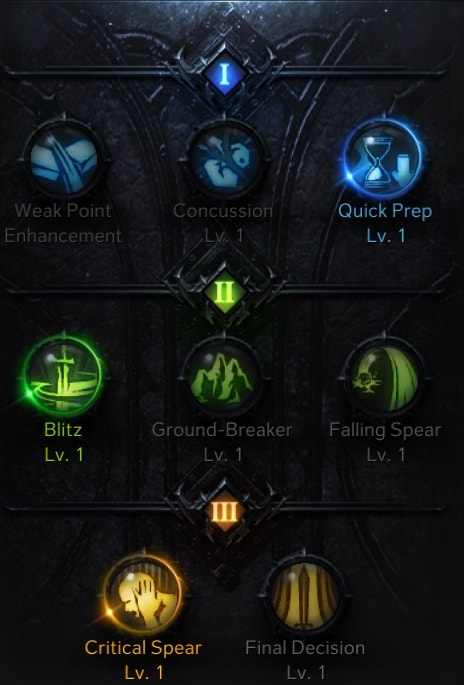Click the Quick Prep hourglass icon
This screenshot has height=685, width=464.
click(x=384, y=160)
